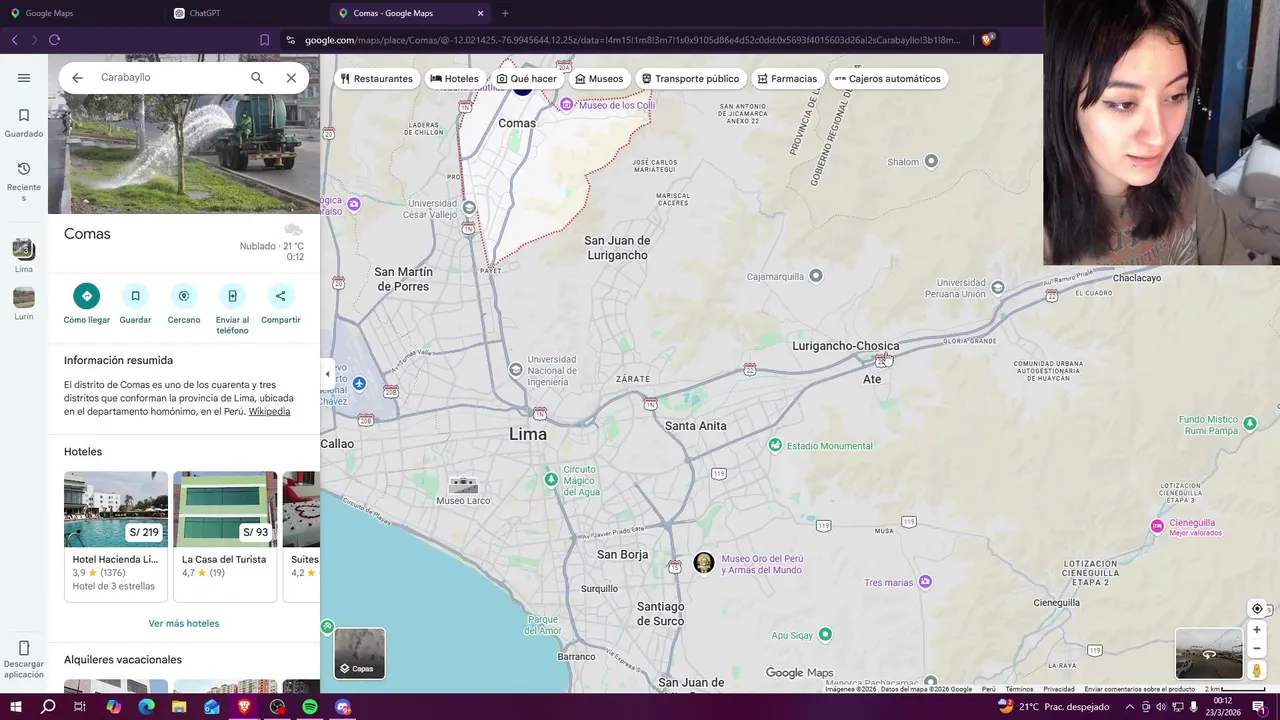1280x720 pixels.
Task: Open a new browser tab
Action: [505, 13]
